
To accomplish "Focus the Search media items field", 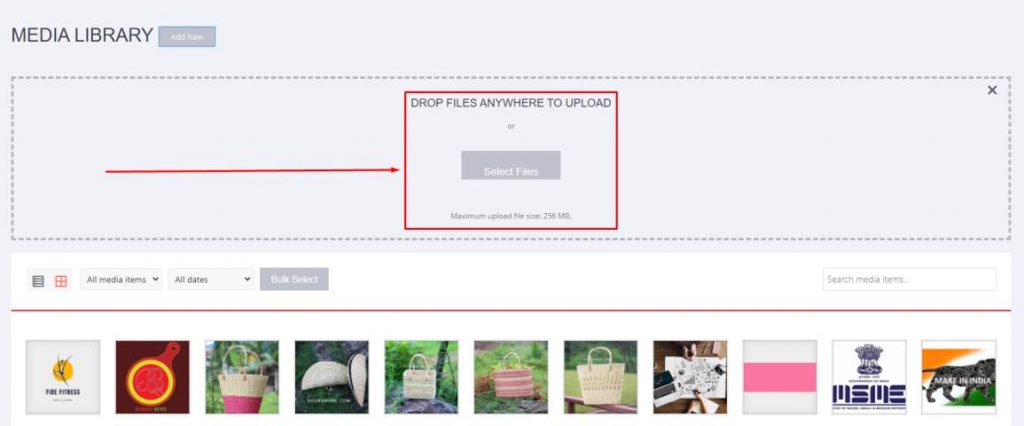I will (910, 279).
